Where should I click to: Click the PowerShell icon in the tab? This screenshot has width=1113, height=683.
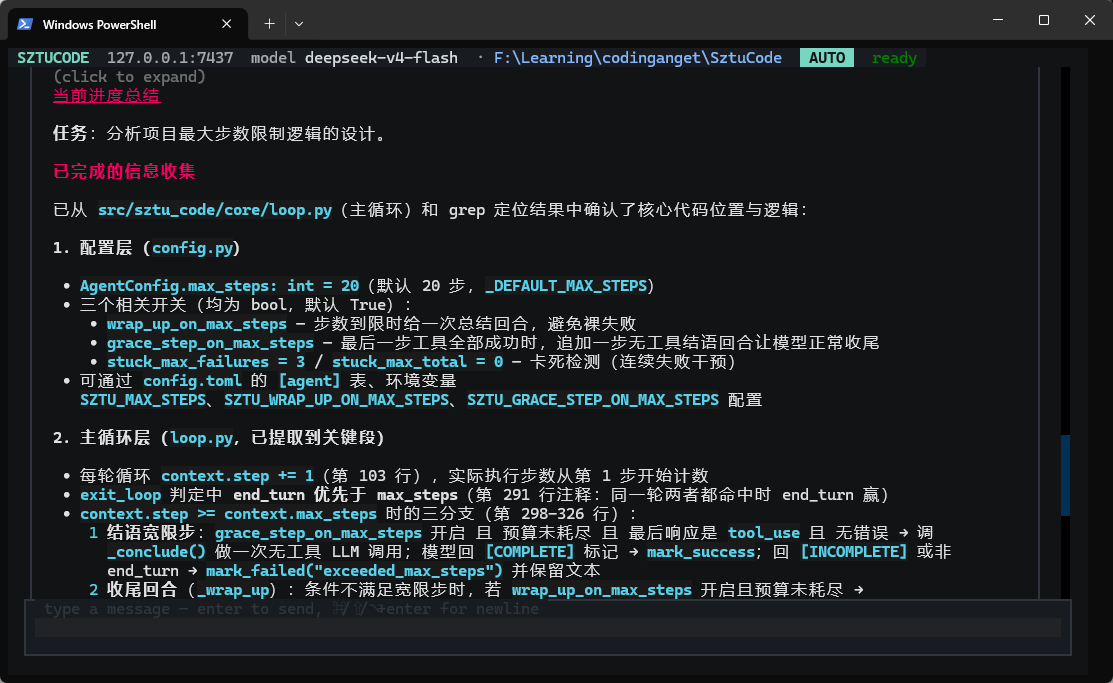coord(25,24)
